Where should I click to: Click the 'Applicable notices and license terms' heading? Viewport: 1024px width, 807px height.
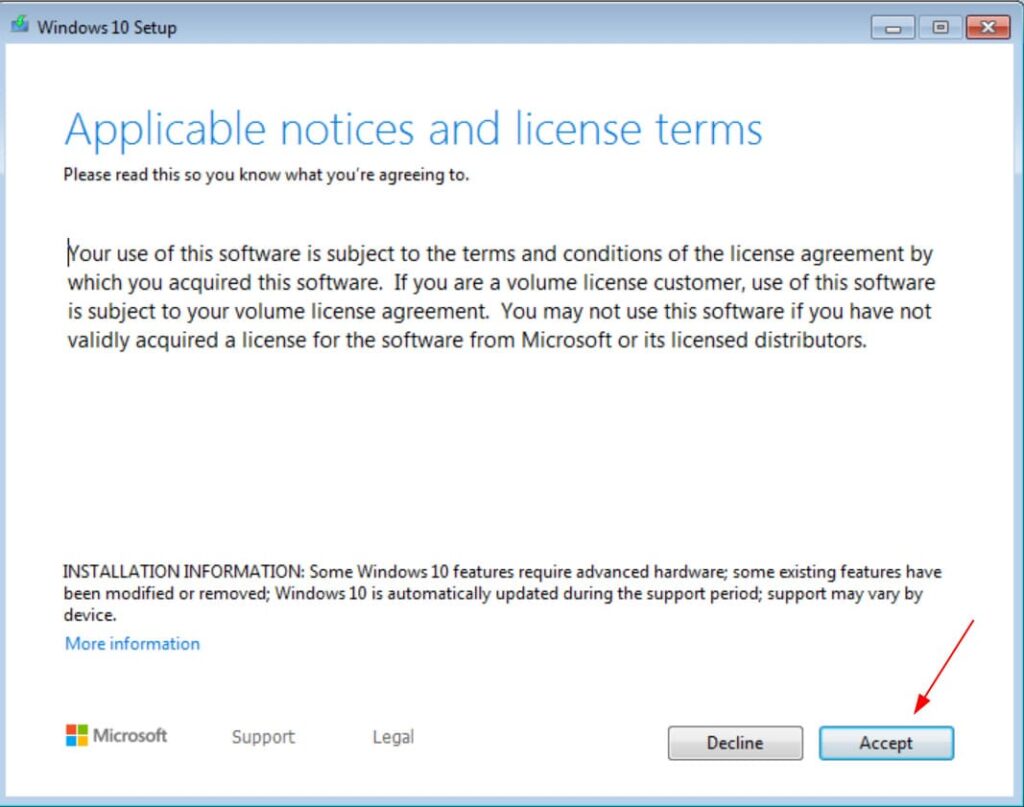point(413,130)
